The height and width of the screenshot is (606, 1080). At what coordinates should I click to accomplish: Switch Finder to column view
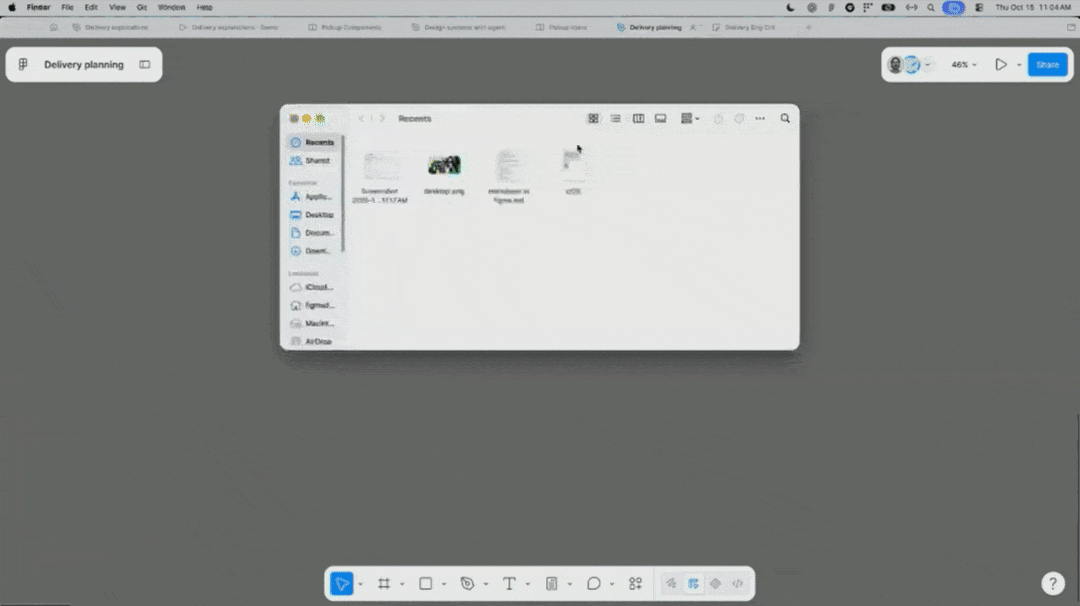(x=638, y=118)
